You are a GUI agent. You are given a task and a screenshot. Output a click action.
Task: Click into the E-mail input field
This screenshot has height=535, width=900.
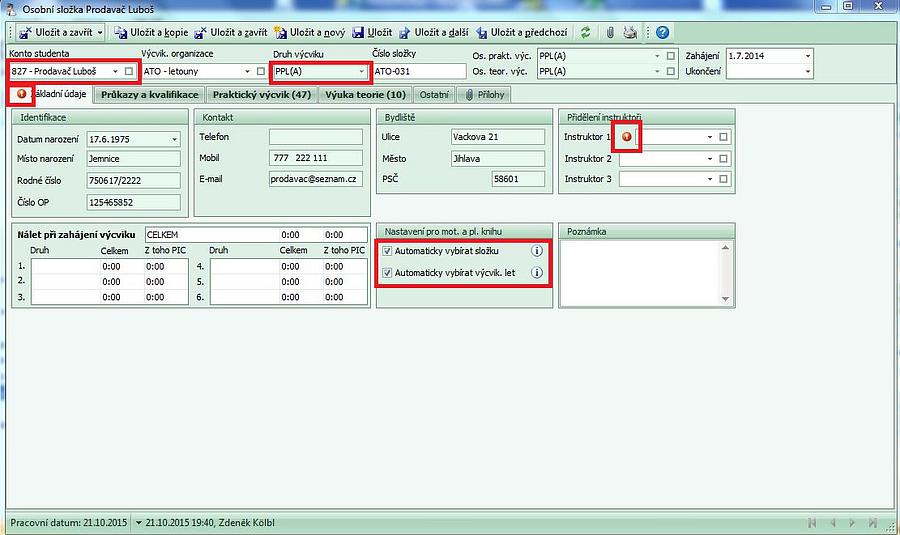(x=315, y=179)
